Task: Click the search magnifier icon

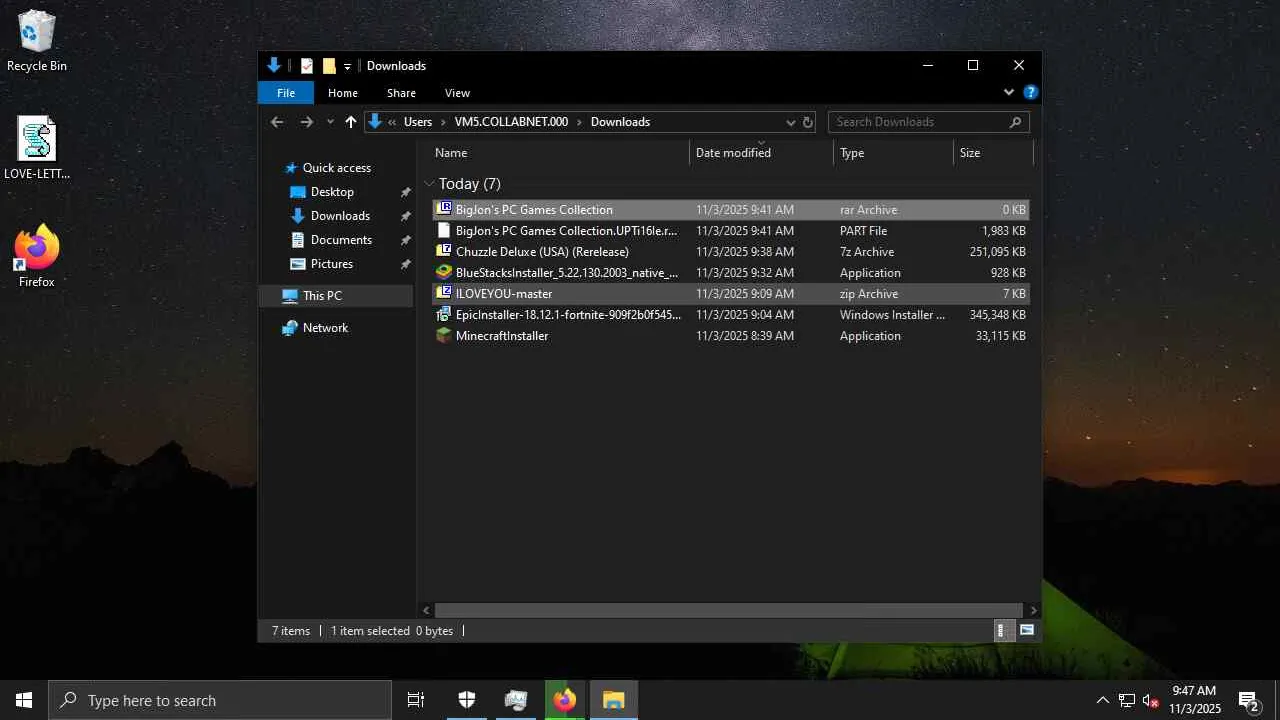Action: click(x=1016, y=122)
